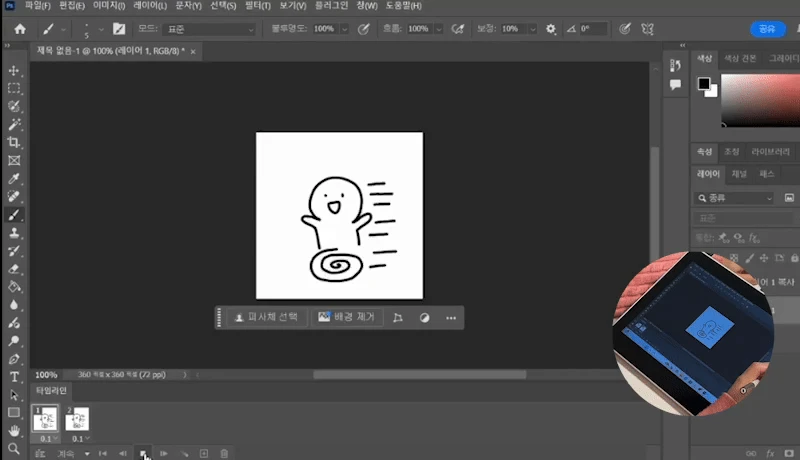This screenshot has width=800, height=460.
Task: Click the 배경 제거 button
Action: tap(346, 317)
